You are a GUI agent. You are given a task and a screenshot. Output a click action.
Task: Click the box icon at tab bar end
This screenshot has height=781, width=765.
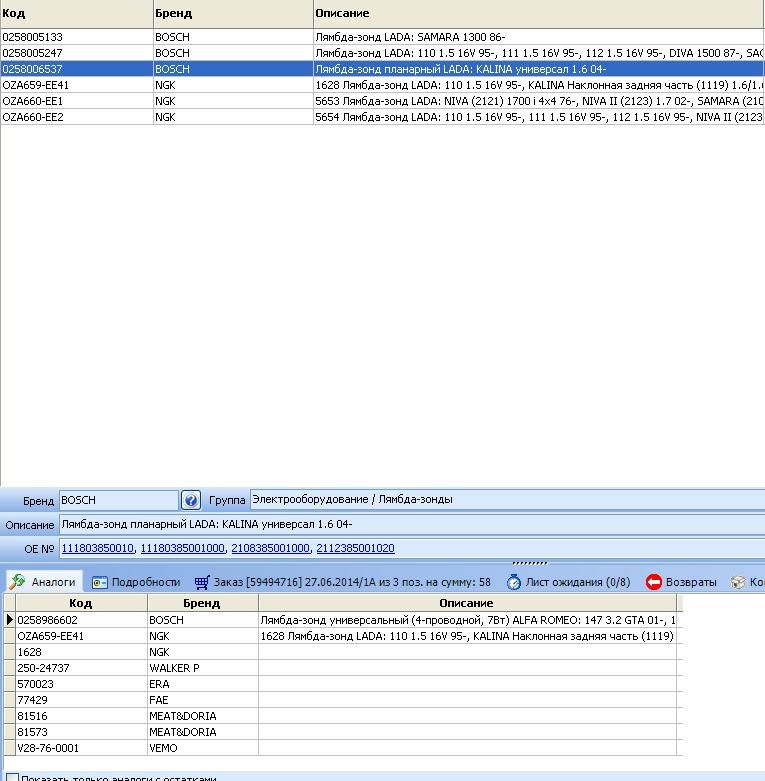pyautogui.click(x=738, y=582)
